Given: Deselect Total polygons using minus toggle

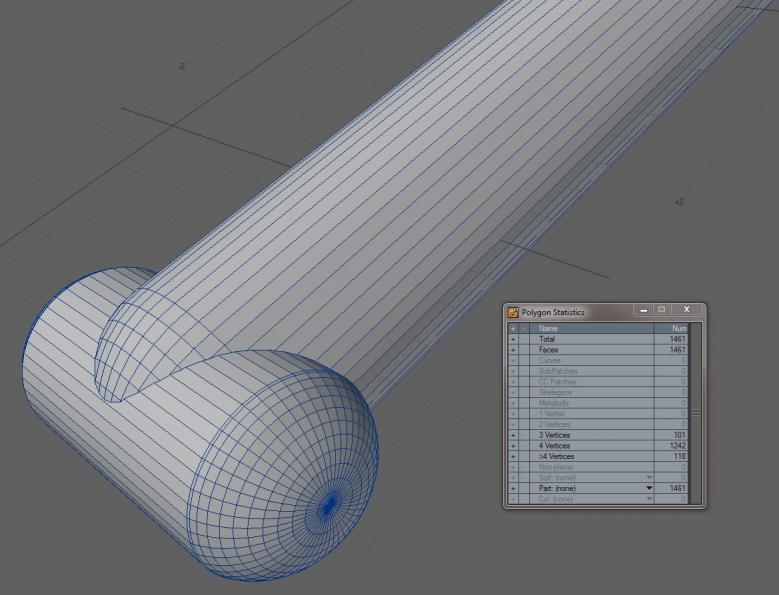Looking at the screenshot, I should click(524, 339).
